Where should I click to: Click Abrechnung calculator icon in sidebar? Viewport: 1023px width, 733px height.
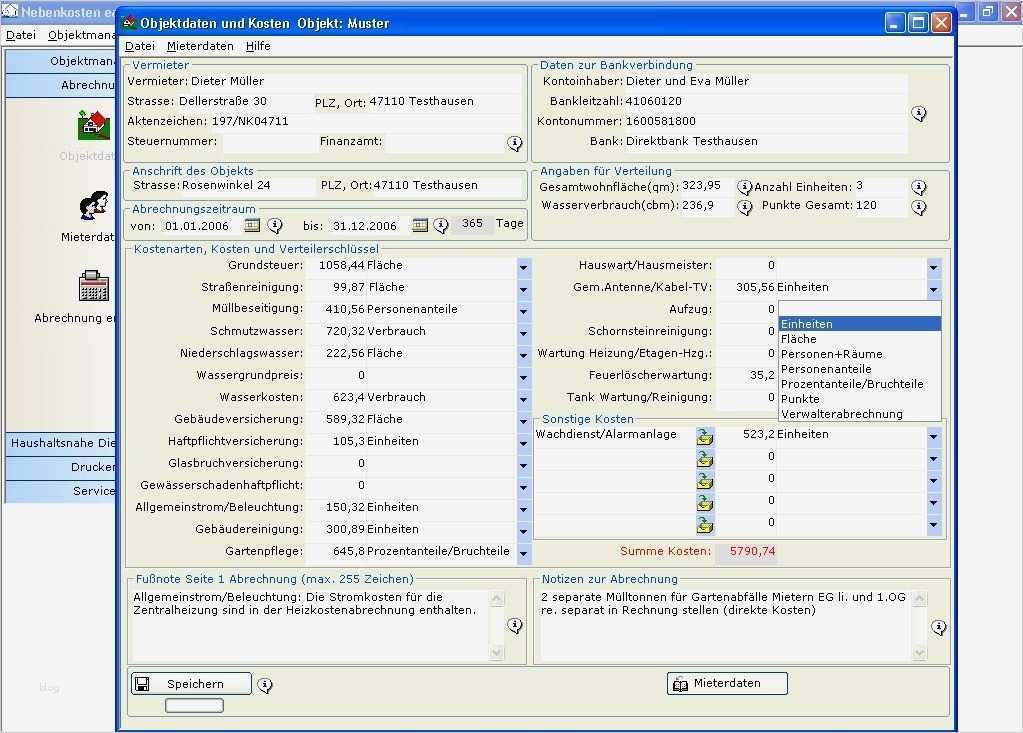coord(94,286)
